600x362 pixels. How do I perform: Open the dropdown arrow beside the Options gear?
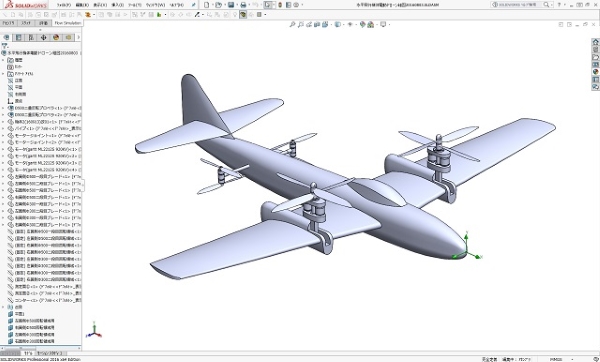click(x=302, y=5)
